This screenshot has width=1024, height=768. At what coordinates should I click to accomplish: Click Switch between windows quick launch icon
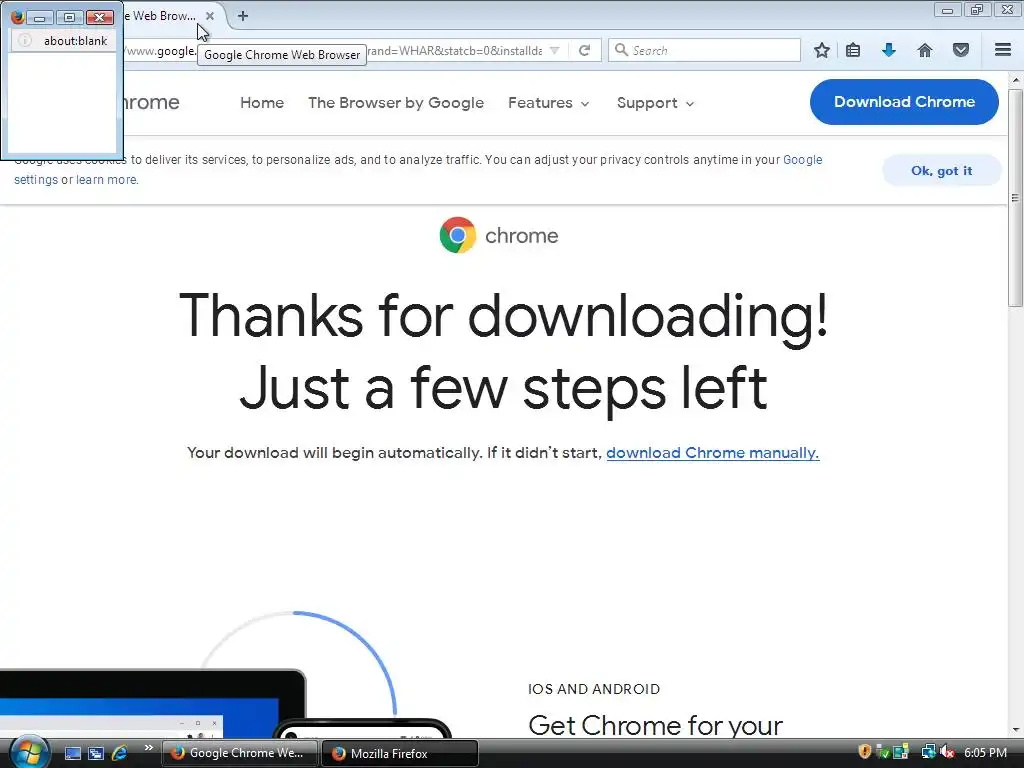coord(96,753)
